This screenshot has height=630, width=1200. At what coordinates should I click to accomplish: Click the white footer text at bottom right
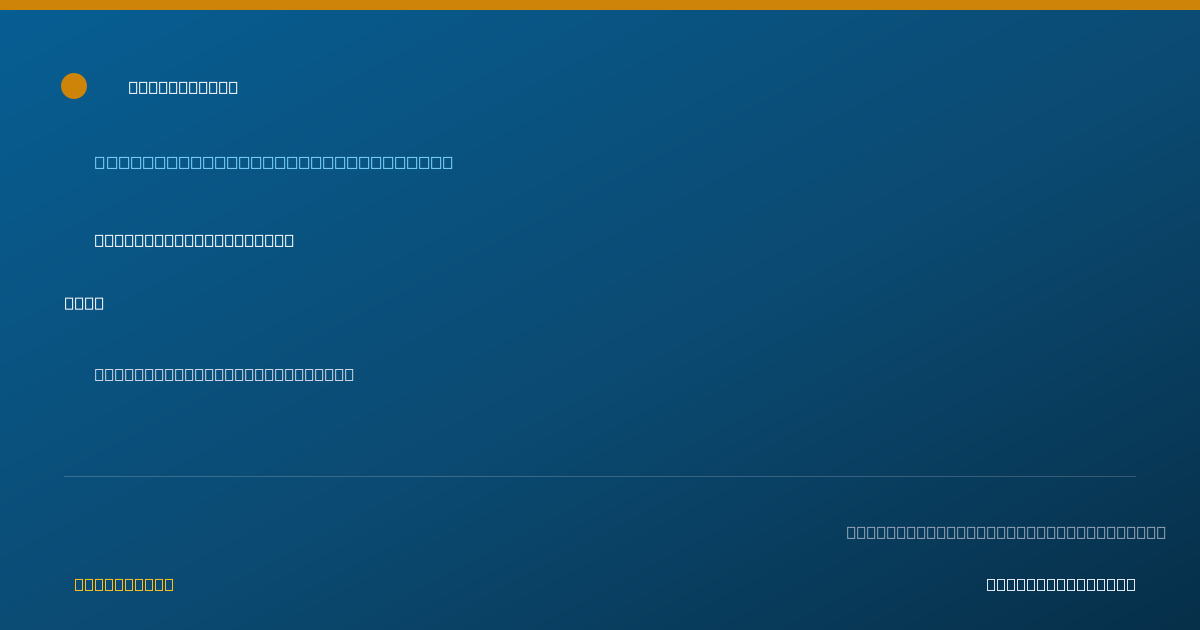pyautogui.click(x=1061, y=584)
